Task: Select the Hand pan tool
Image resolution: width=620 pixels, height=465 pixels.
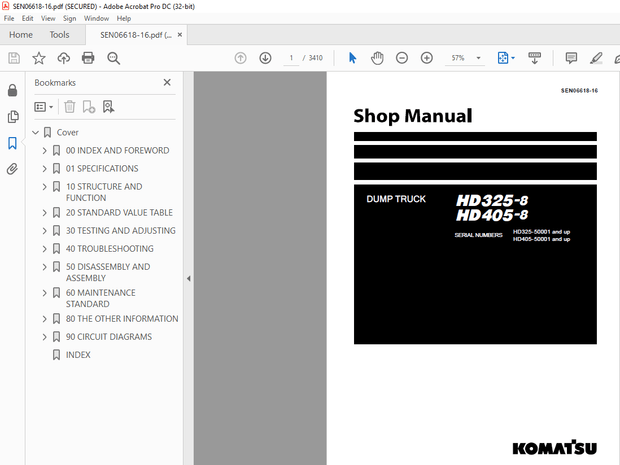Action: click(x=377, y=58)
